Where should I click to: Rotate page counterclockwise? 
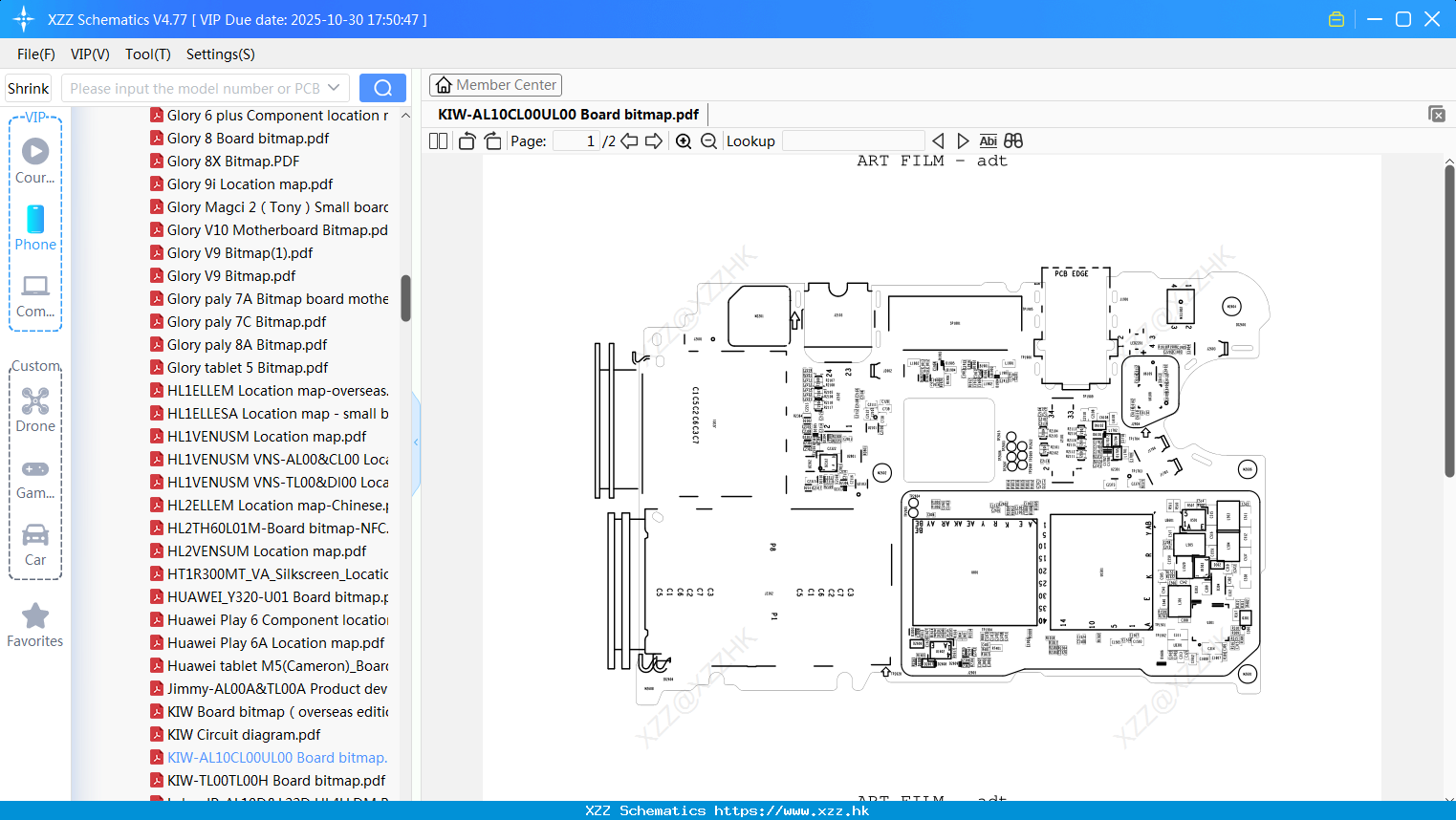467,140
